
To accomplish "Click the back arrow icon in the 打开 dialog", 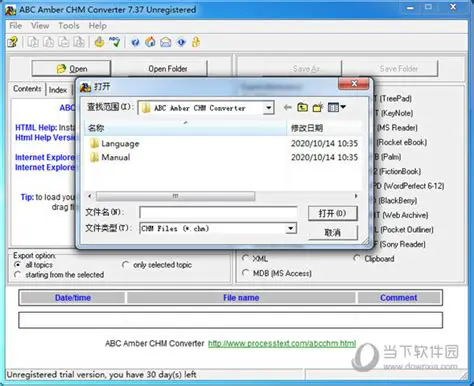I will (287, 107).
